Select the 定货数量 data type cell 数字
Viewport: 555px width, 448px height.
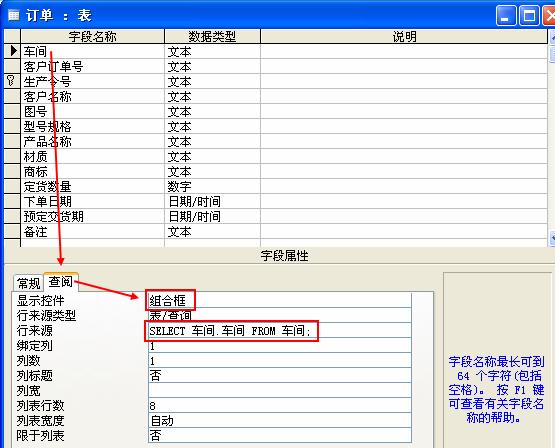point(212,186)
